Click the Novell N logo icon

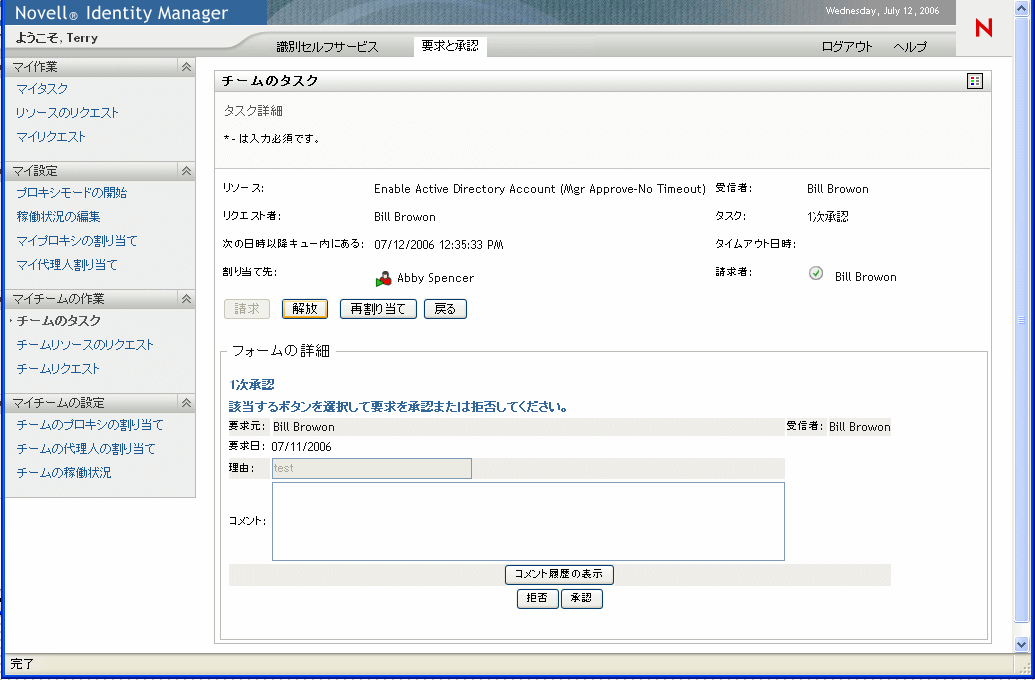984,28
